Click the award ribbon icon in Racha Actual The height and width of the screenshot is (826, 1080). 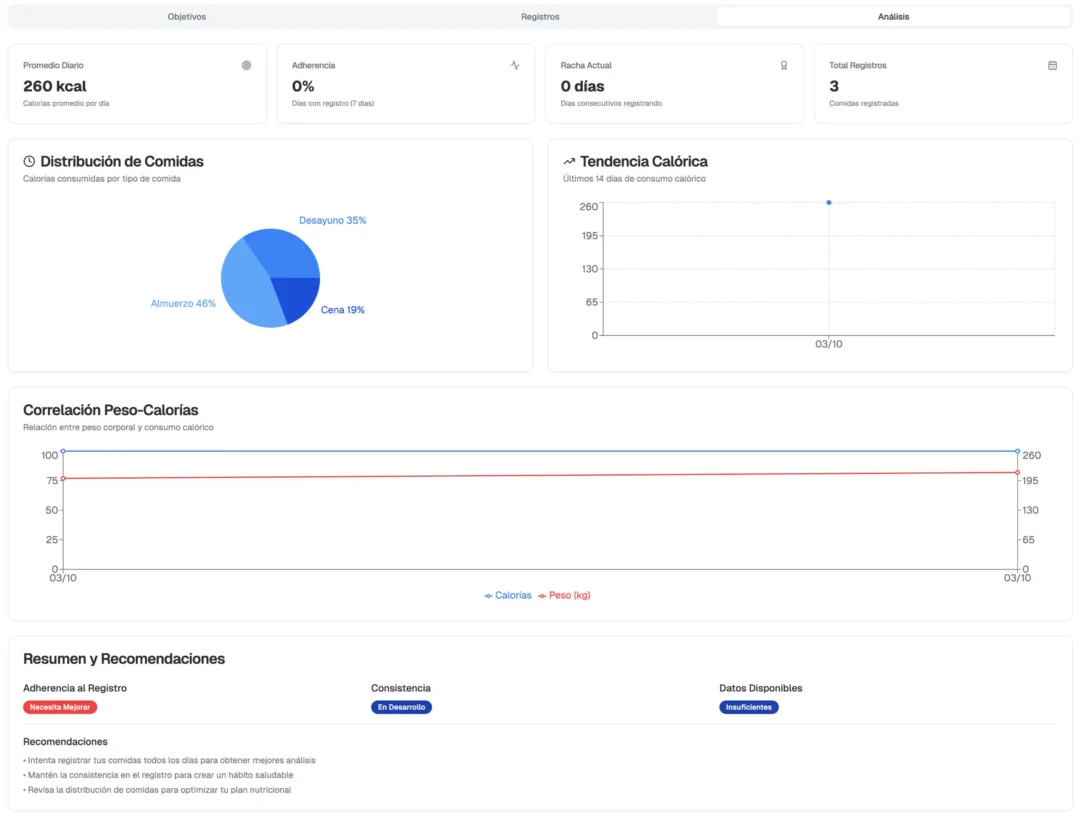[x=784, y=65]
